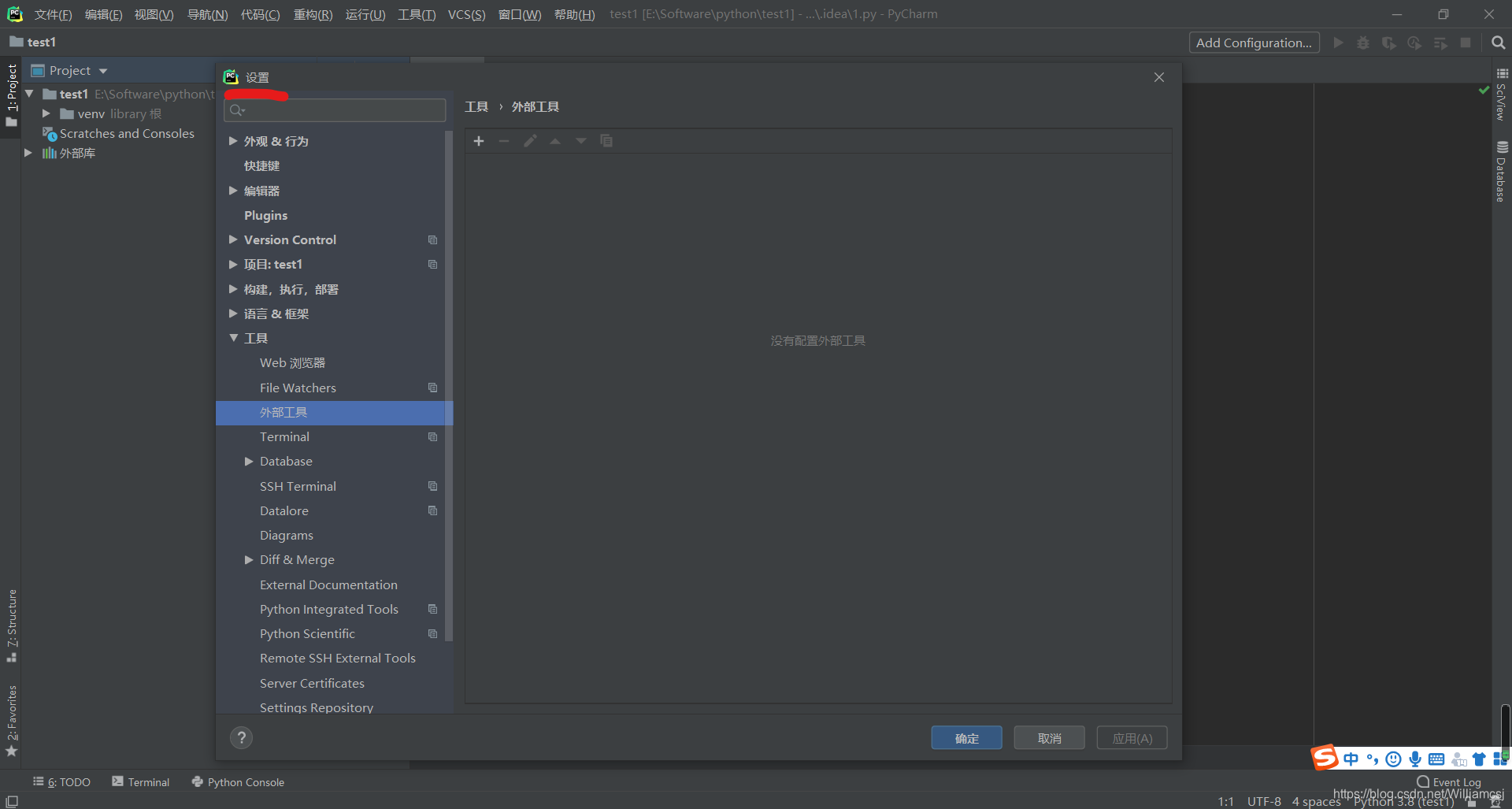Click the Run with Coverage icon
The height and width of the screenshot is (809, 1512).
coord(1389,43)
